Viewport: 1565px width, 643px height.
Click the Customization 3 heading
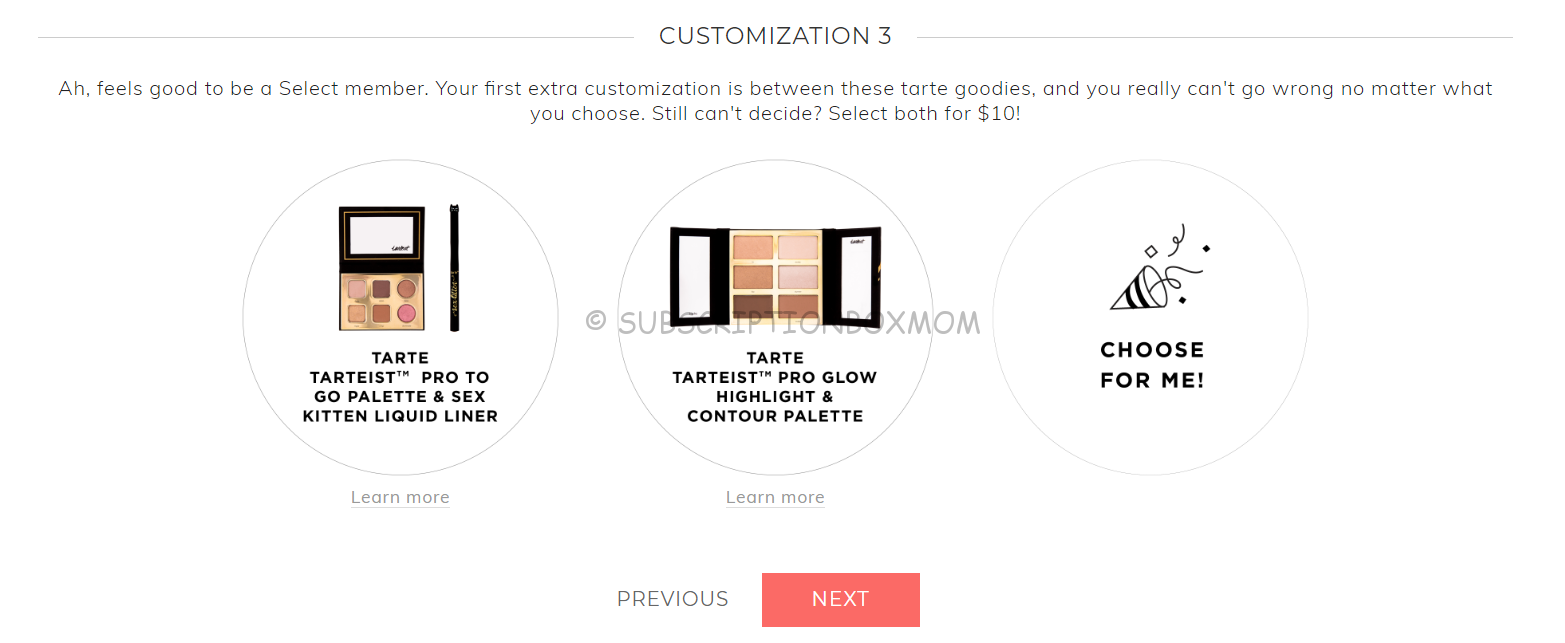(775, 36)
